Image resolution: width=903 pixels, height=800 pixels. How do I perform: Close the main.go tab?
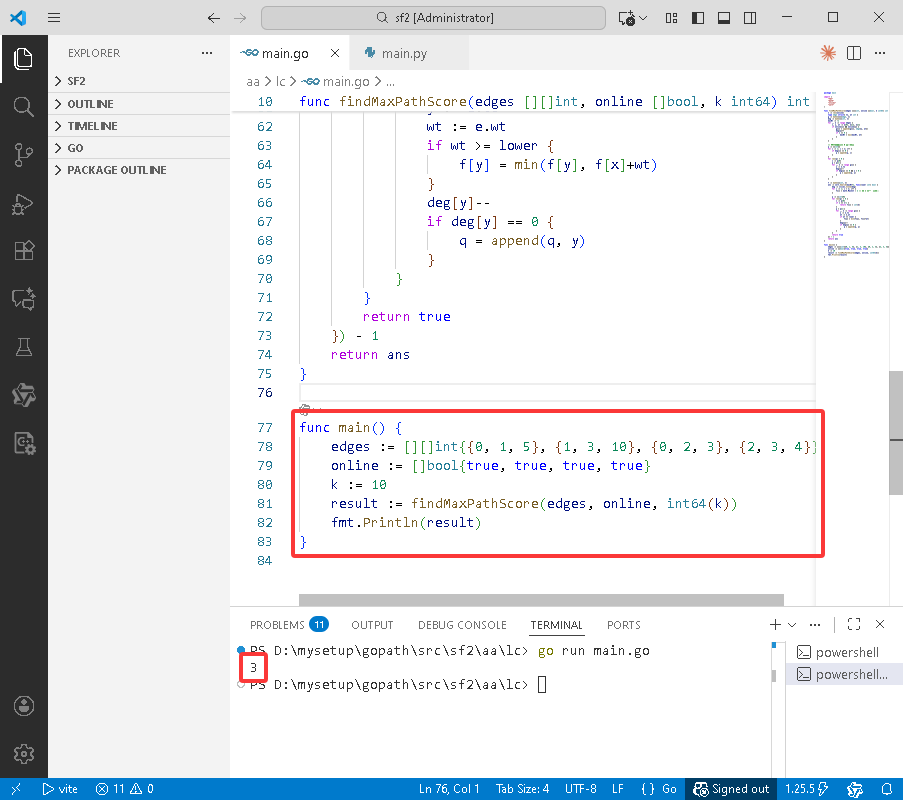tap(335, 53)
